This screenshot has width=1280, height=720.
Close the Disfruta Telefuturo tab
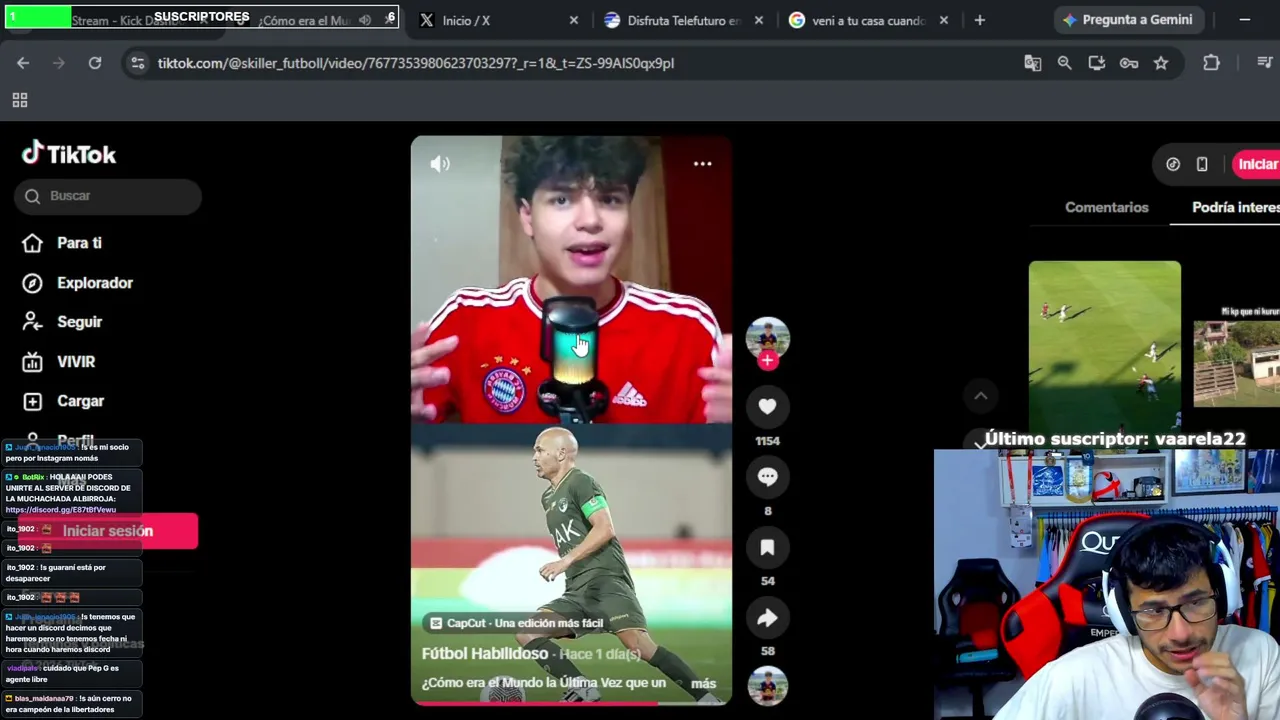tap(759, 20)
